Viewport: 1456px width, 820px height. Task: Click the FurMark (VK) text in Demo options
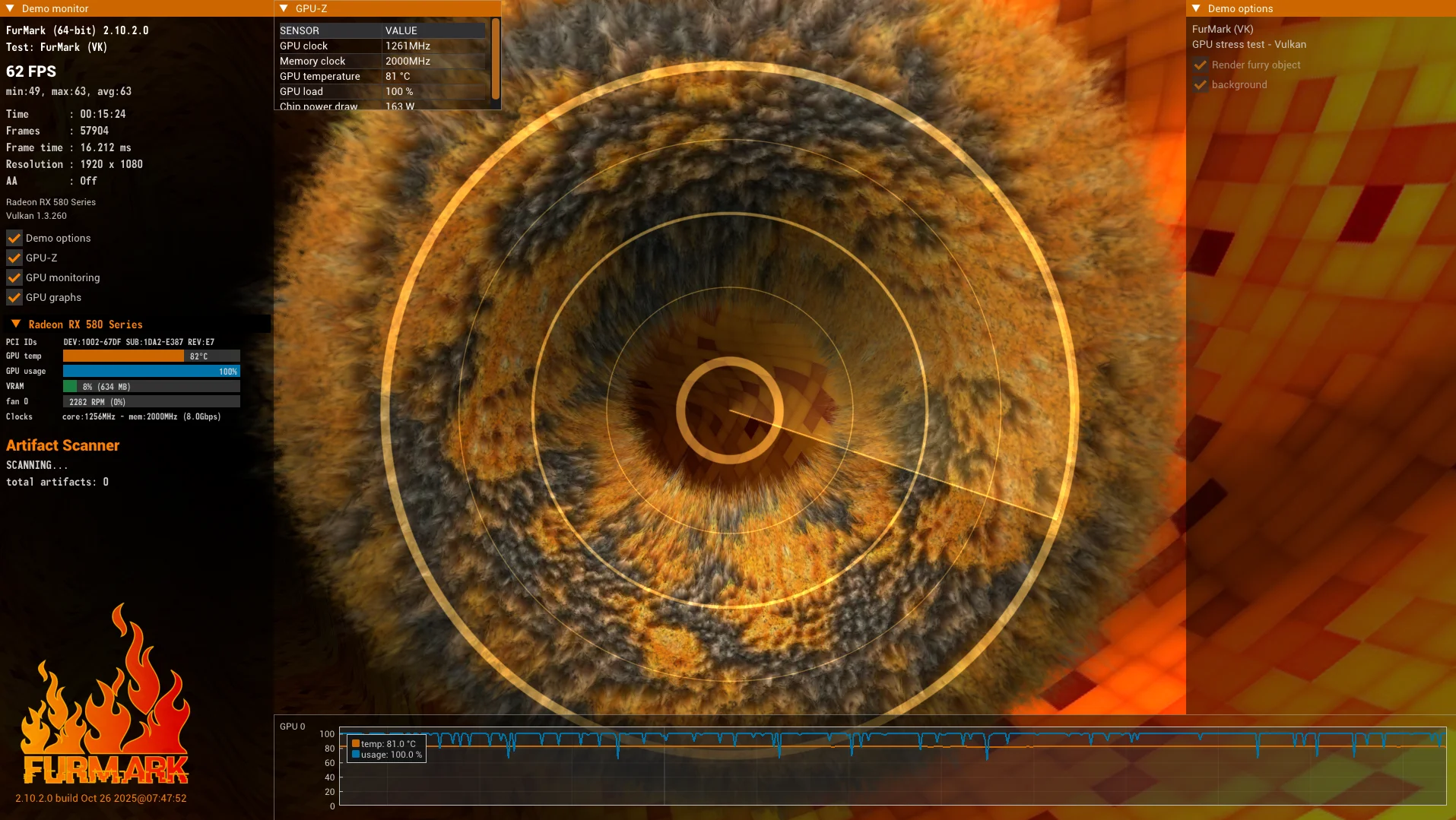click(1223, 29)
